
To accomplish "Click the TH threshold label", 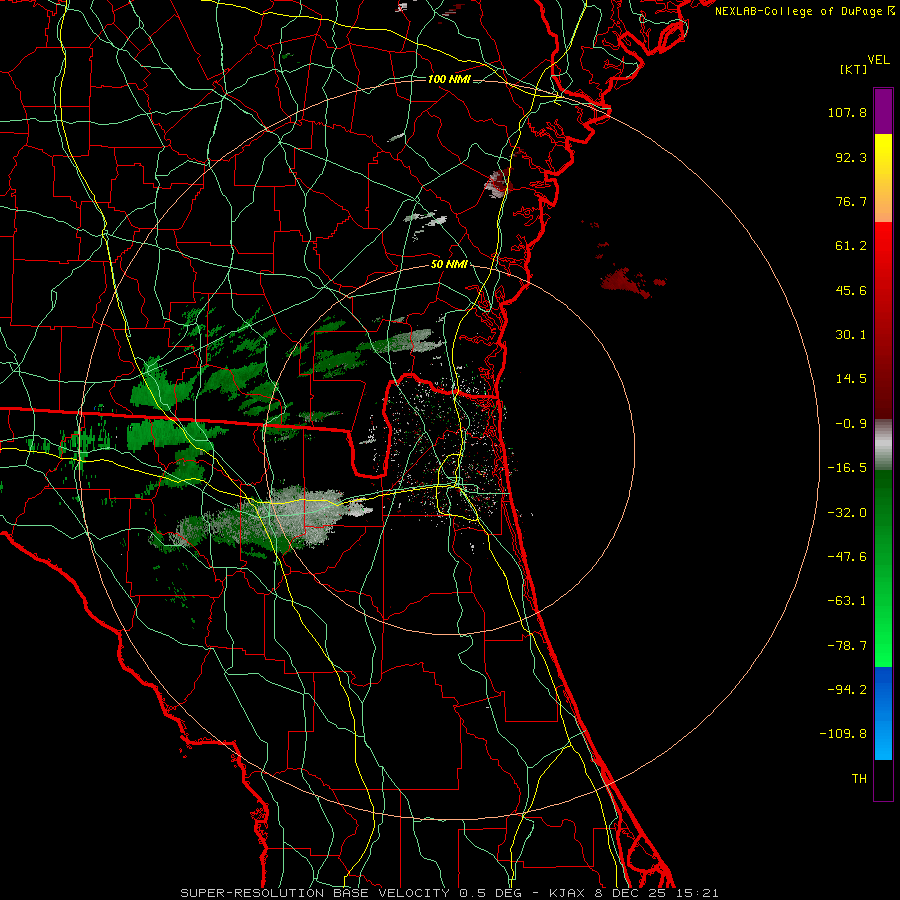I will click(859, 779).
